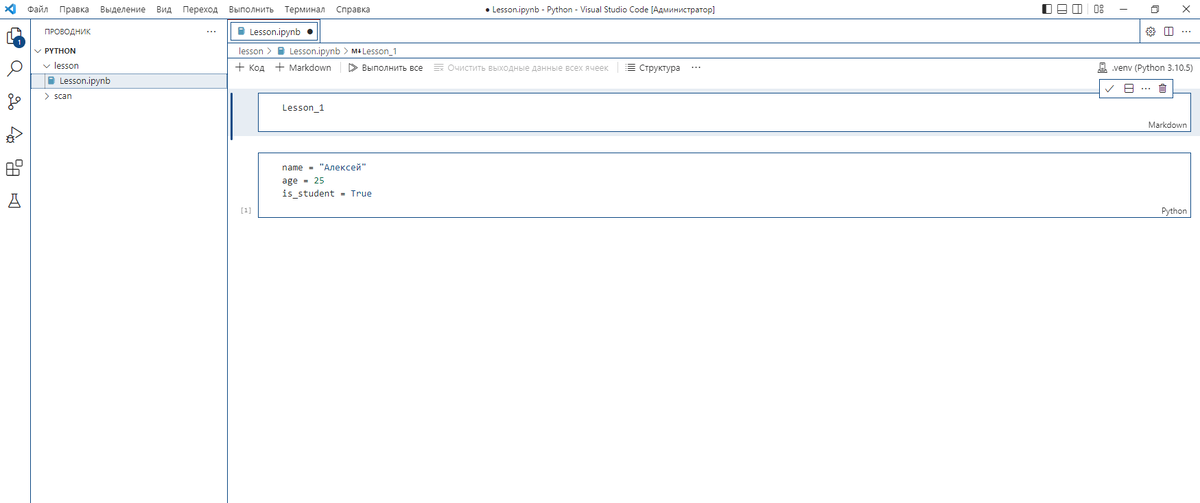This screenshot has width=1200, height=503.
Task: Open the Переход menu
Action: (x=200, y=9)
